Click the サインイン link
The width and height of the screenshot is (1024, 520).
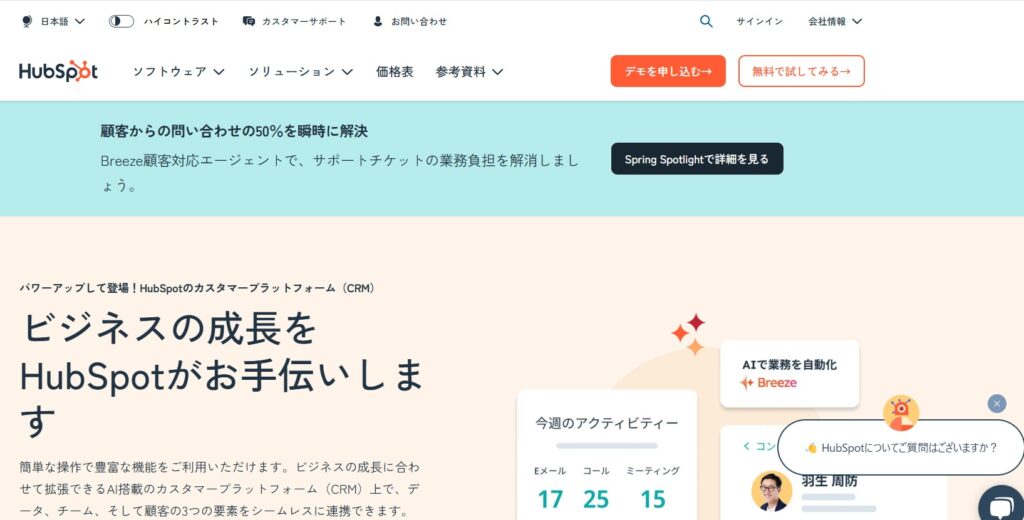(760, 22)
